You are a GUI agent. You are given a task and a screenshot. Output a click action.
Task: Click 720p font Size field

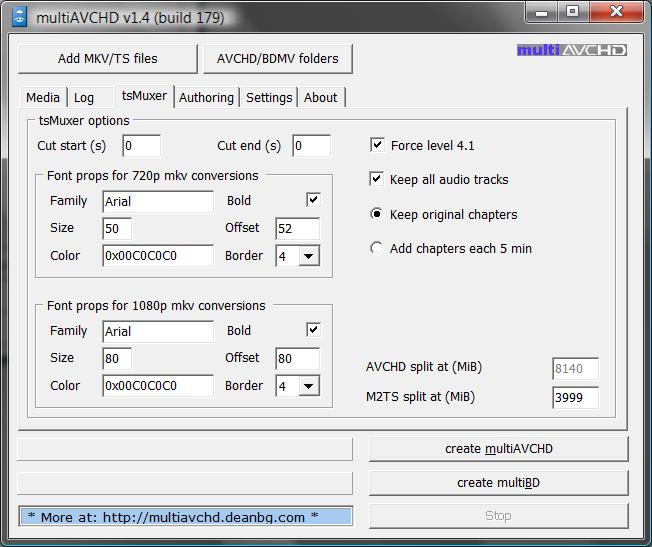pyautogui.click(x=117, y=228)
